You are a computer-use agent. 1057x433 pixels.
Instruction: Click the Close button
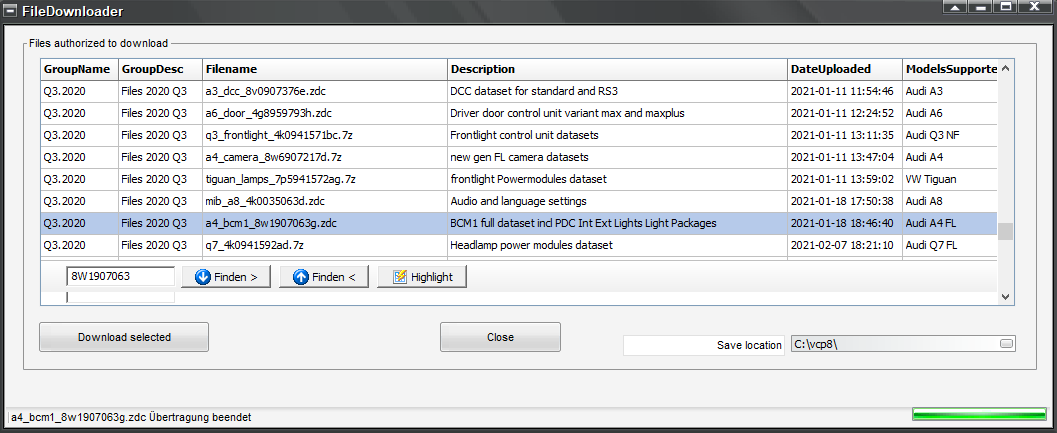click(500, 337)
